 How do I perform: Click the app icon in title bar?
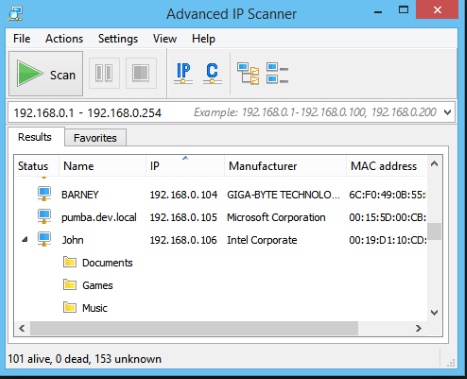pos(15,14)
